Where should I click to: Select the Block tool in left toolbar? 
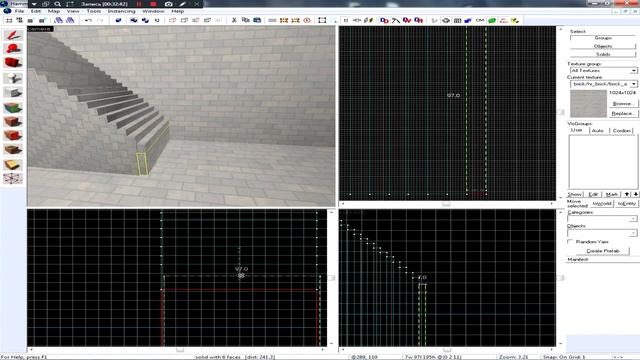coord(13,93)
